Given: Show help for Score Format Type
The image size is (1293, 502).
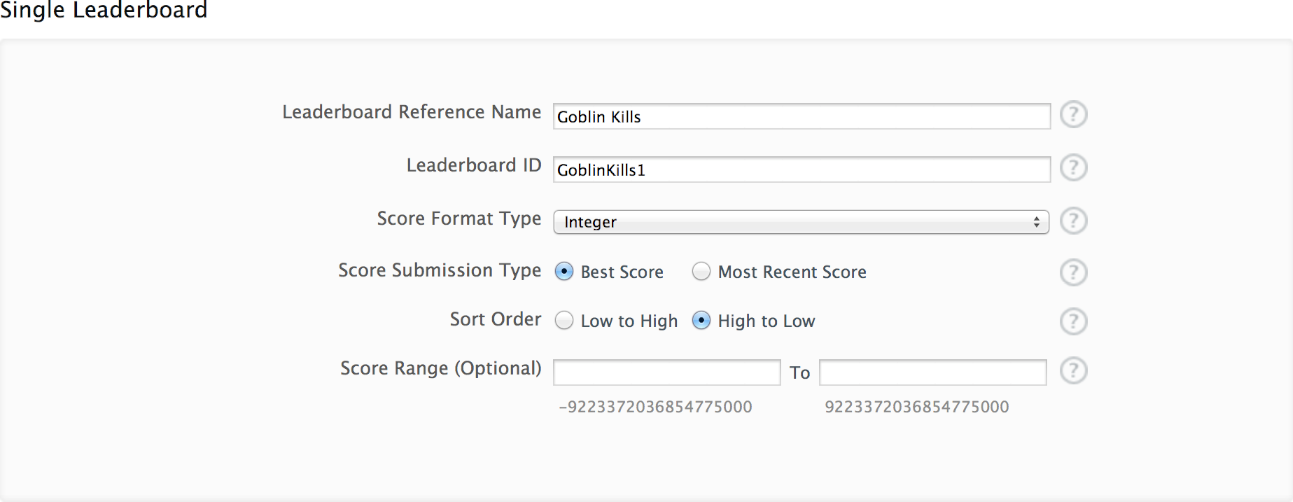Looking at the screenshot, I should pyautogui.click(x=1073, y=221).
